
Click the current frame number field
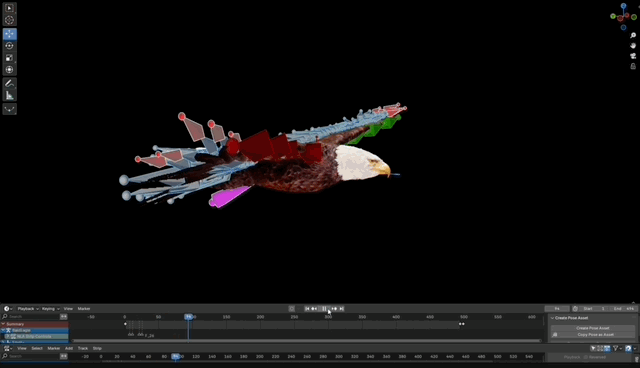[x=557, y=309]
